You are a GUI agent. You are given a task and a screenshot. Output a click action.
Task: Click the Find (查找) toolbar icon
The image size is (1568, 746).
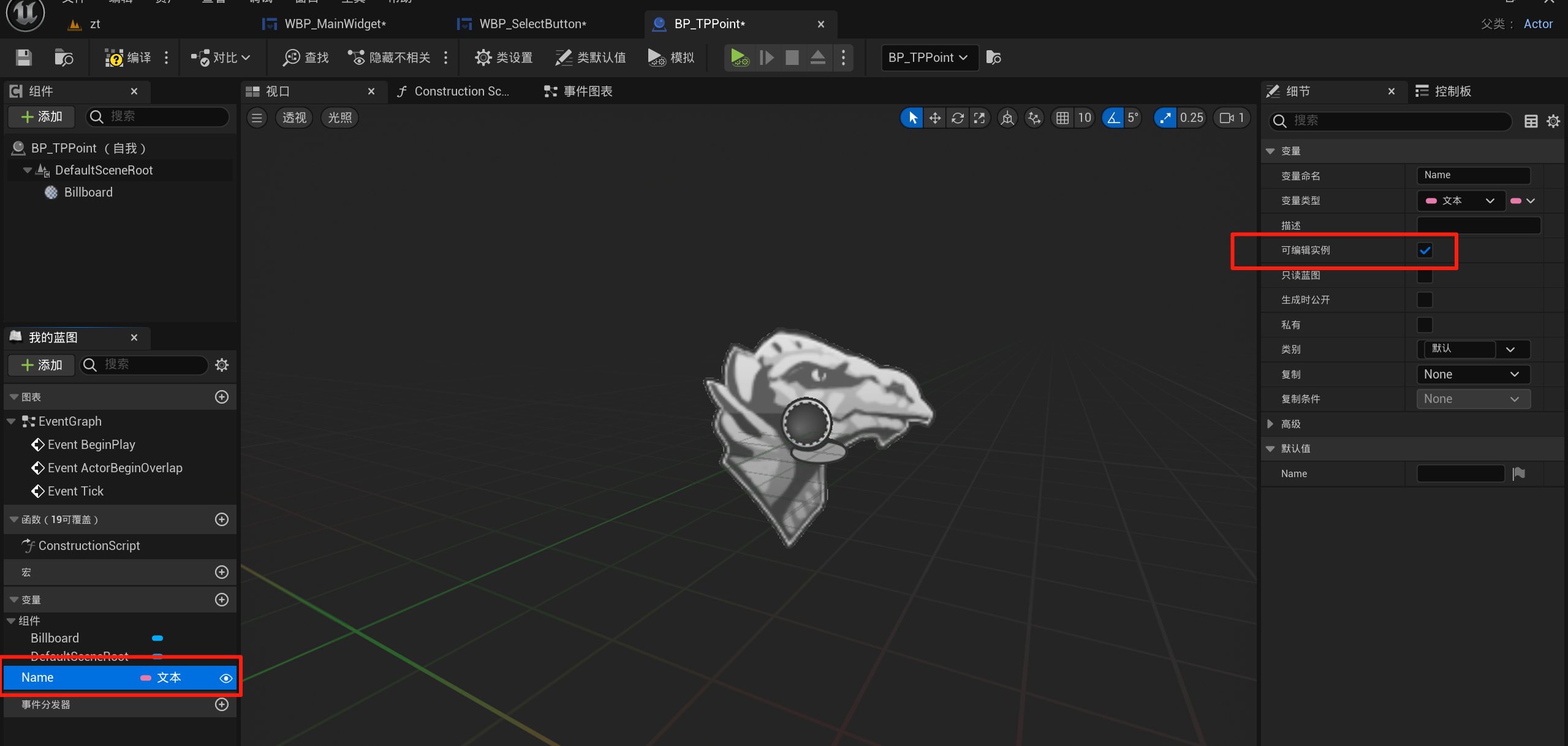pyautogui.click(x=292, y=58)
